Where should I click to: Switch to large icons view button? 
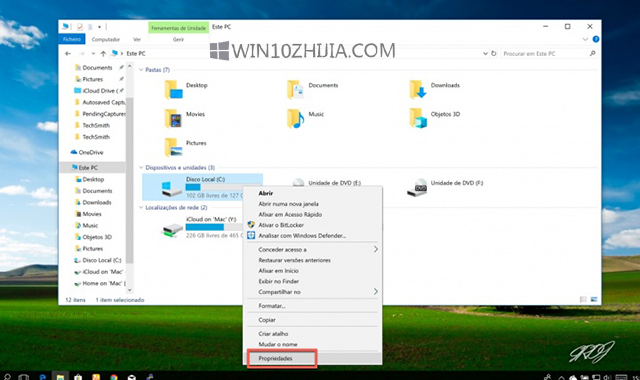click(x=594, y=300)
